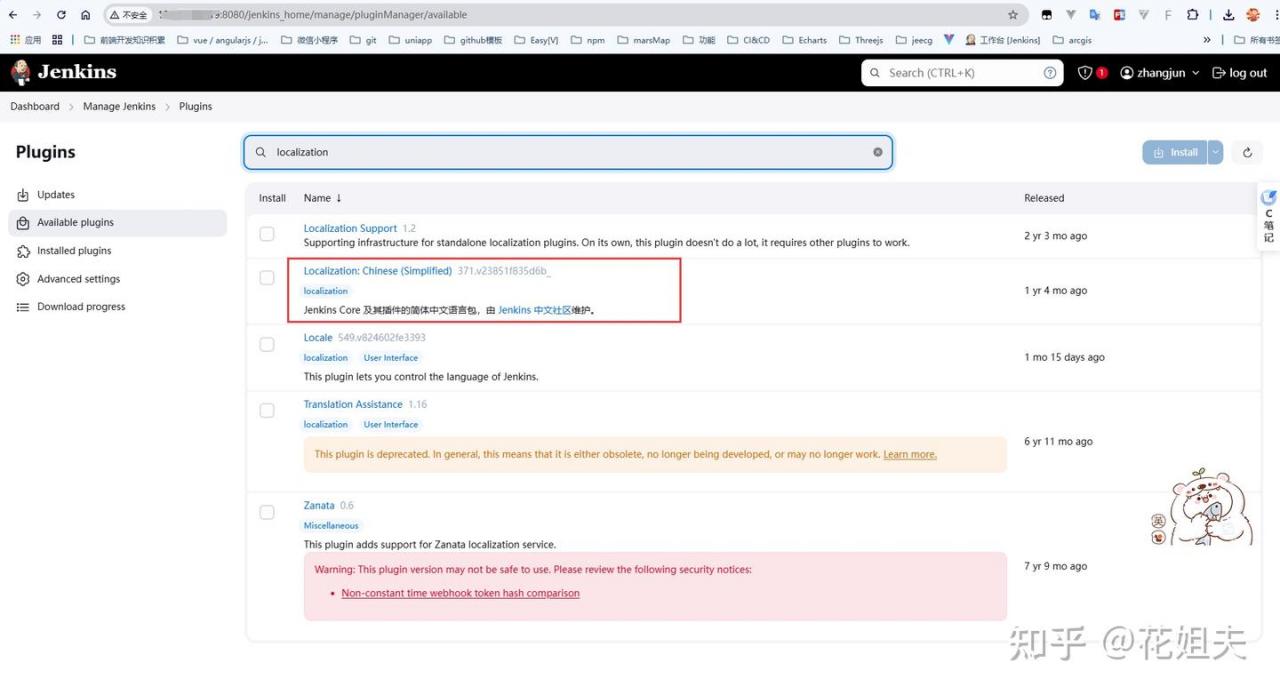Go back with the browser back arrow
This screenshot has width=1280, height=695.
click(13, 15)
